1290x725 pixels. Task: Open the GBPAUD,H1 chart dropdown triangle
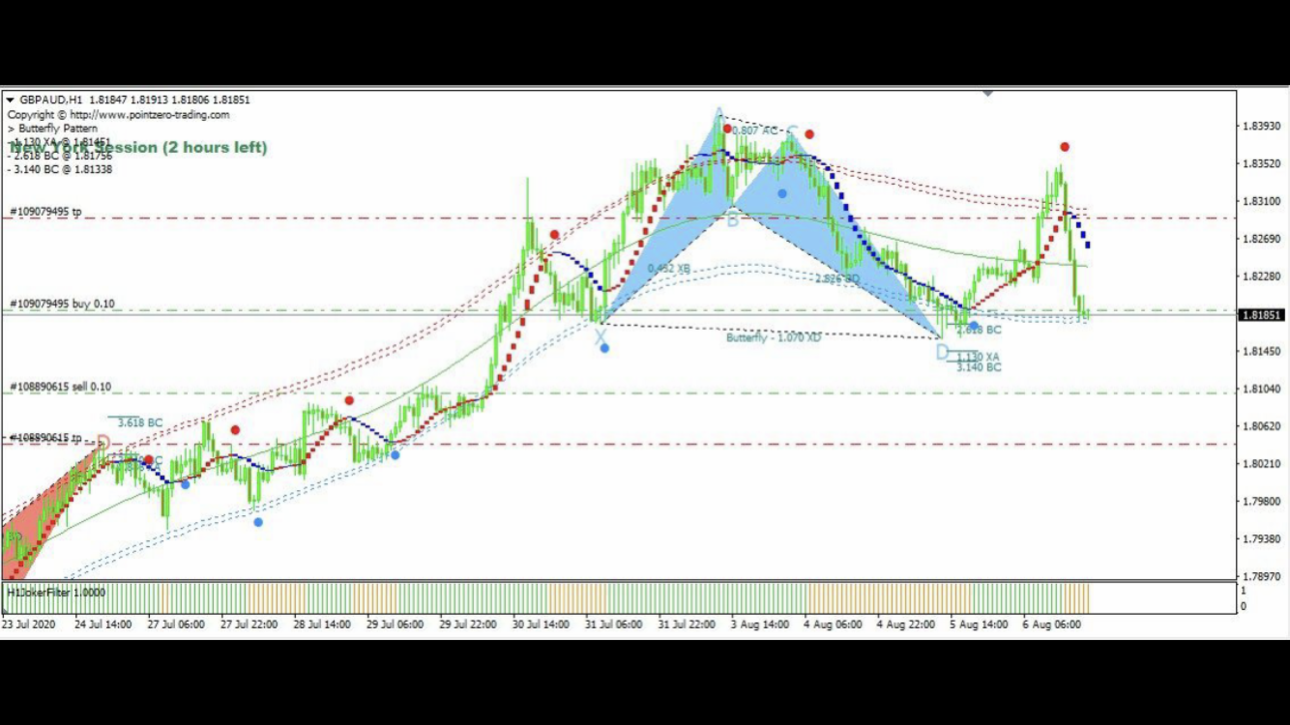pos(10,100)
